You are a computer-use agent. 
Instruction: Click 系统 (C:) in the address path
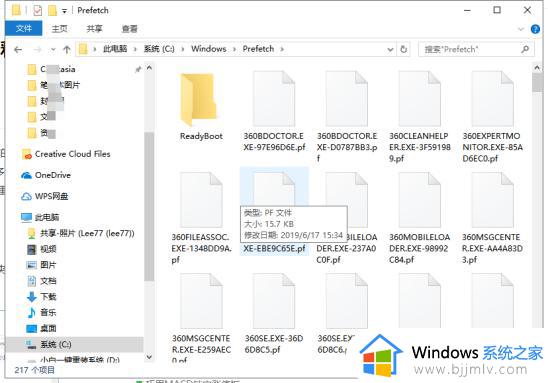tap(159, 49)
